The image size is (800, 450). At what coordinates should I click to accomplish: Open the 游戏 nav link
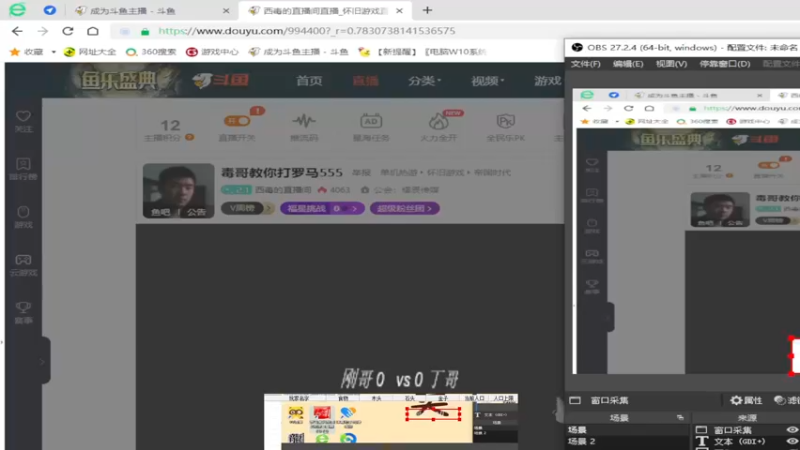pos(547,81)
